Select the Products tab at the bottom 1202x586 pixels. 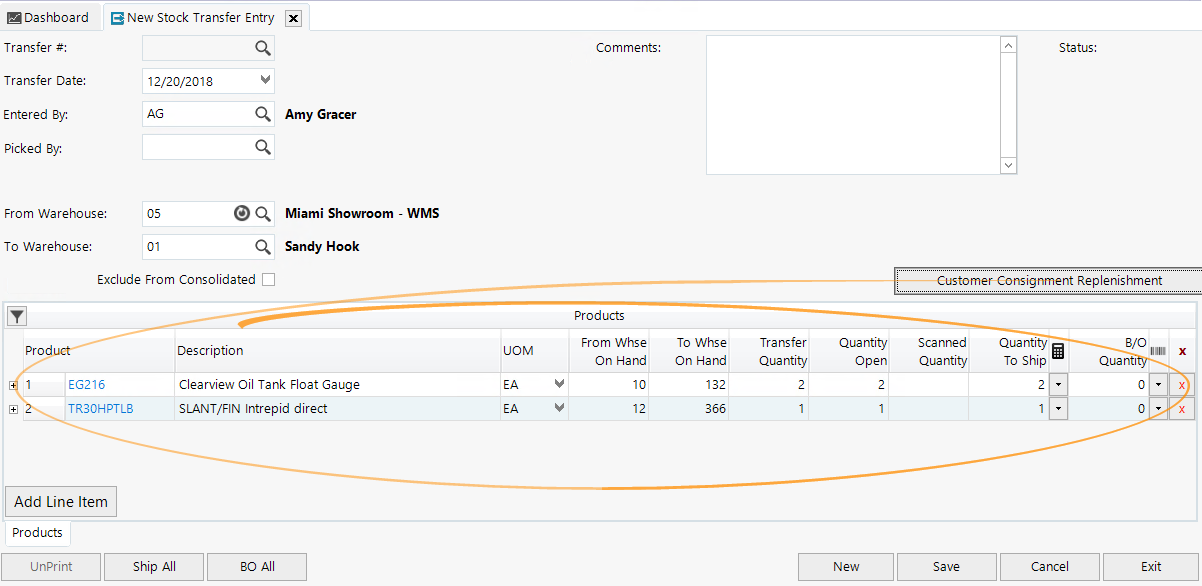click(37, 533)
